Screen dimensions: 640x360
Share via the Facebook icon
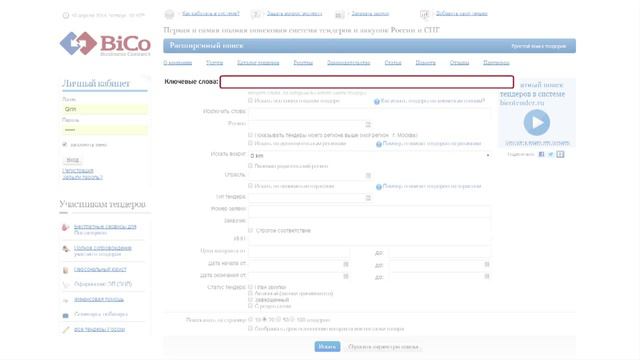tap(541, 154)
